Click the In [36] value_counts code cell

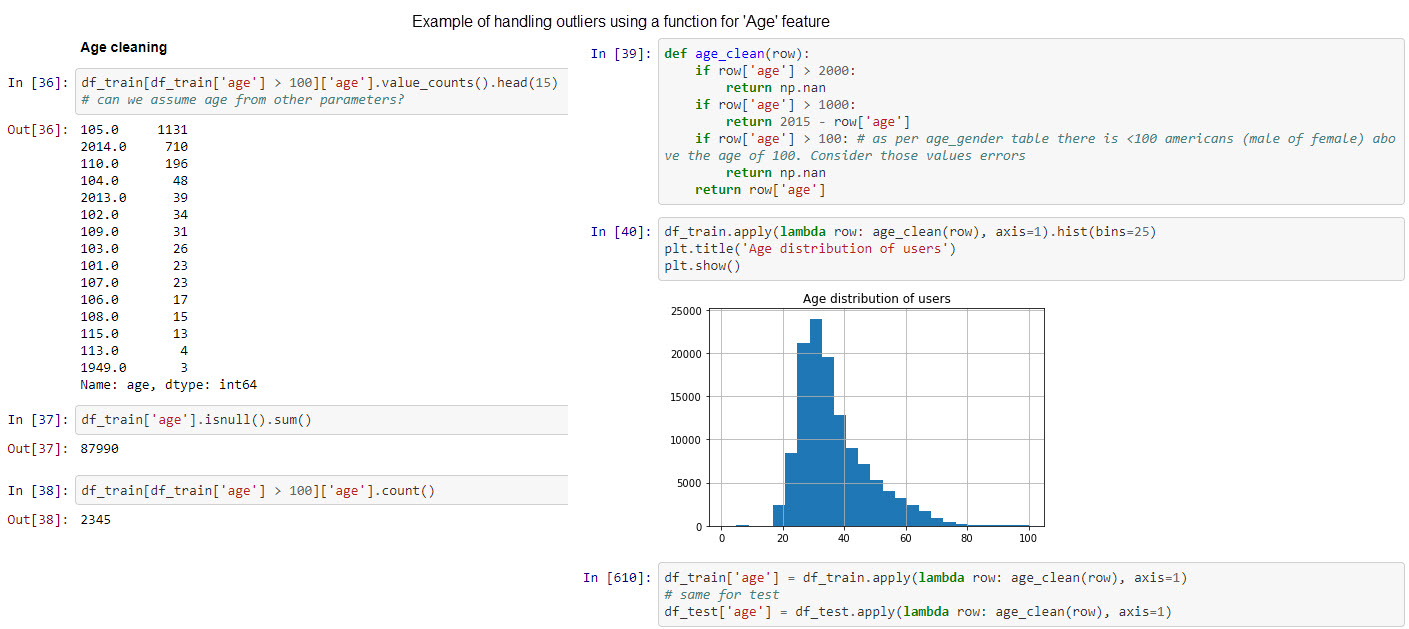click(321, 91)
